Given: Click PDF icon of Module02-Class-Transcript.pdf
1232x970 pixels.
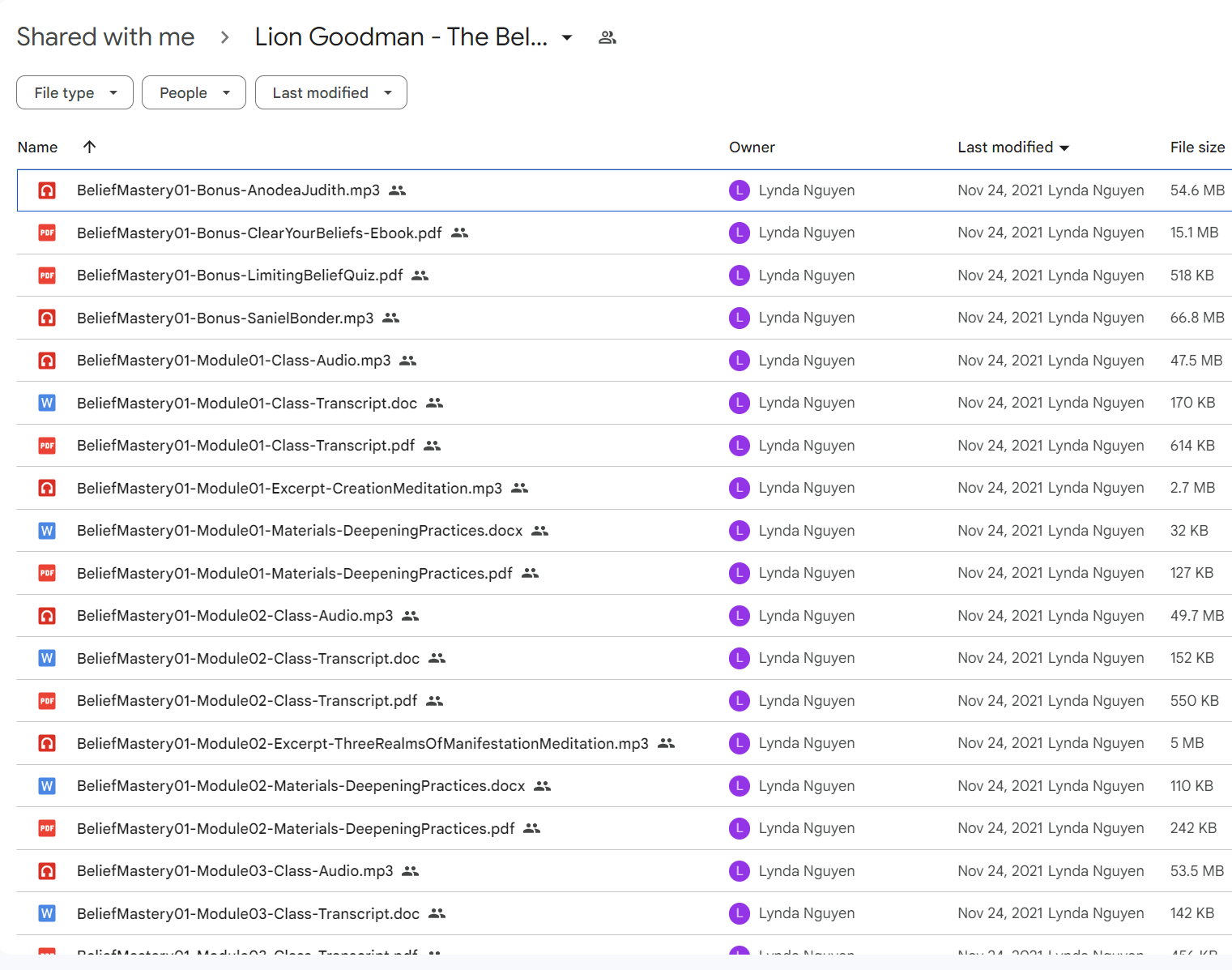Looking at the screenshot, I should coord(47,701).
